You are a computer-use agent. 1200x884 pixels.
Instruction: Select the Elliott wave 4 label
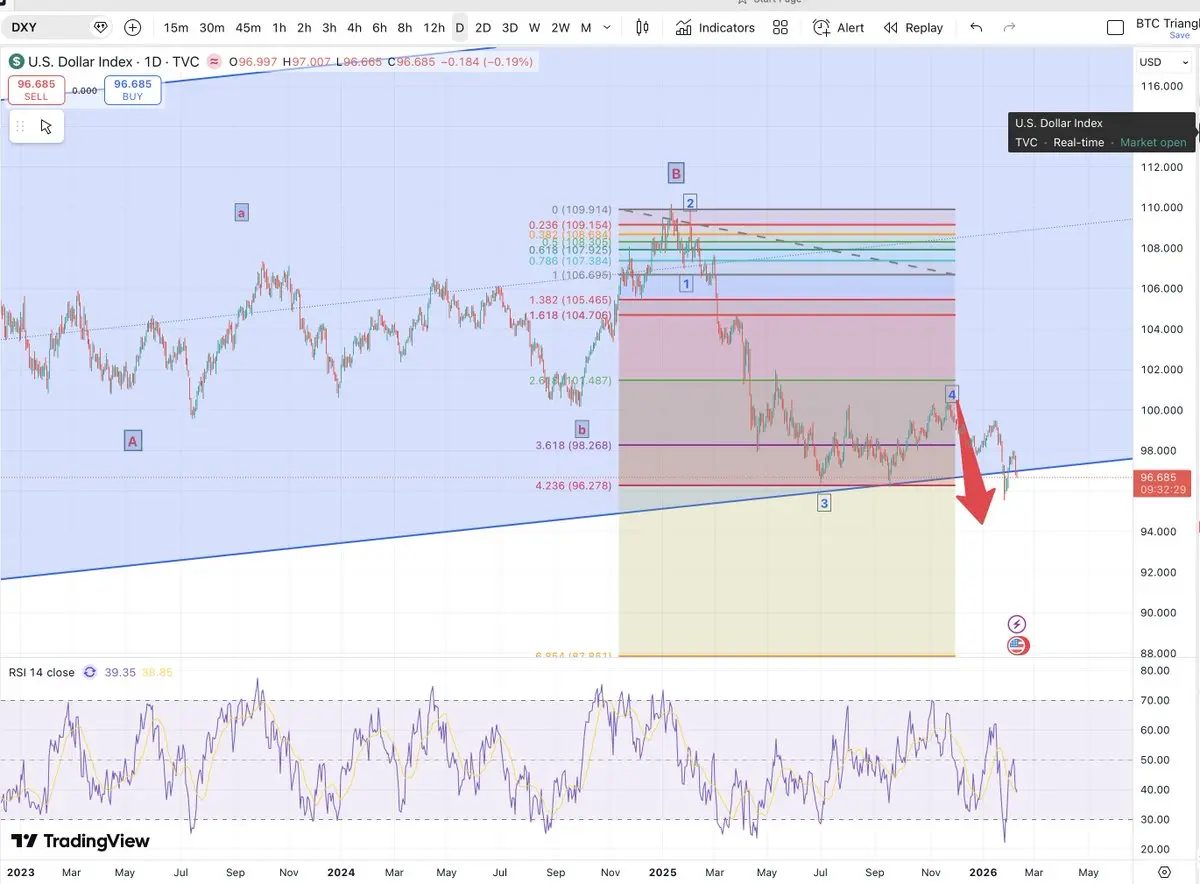tap(952, 394)
